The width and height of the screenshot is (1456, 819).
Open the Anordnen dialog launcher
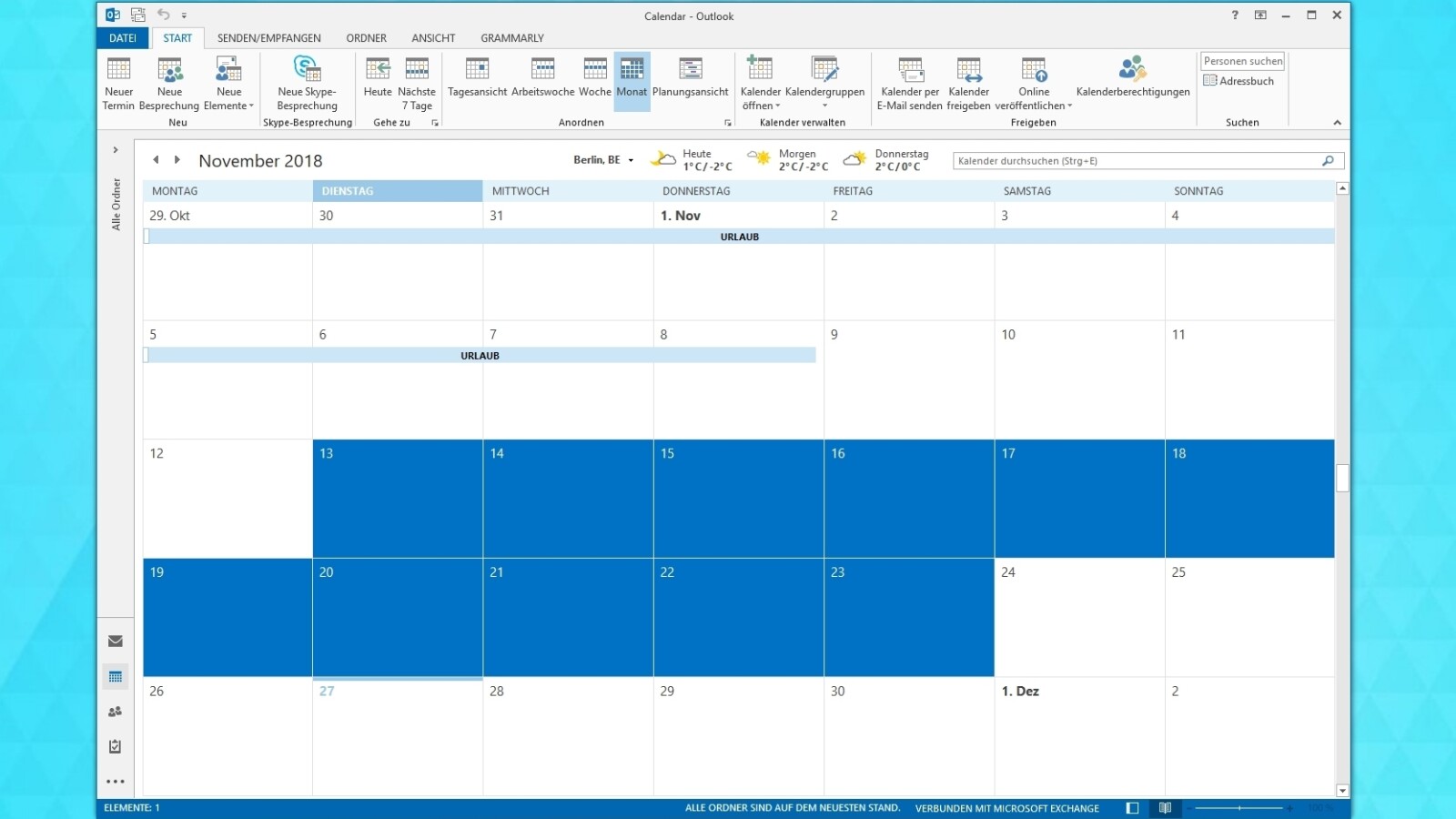[728, 123]
